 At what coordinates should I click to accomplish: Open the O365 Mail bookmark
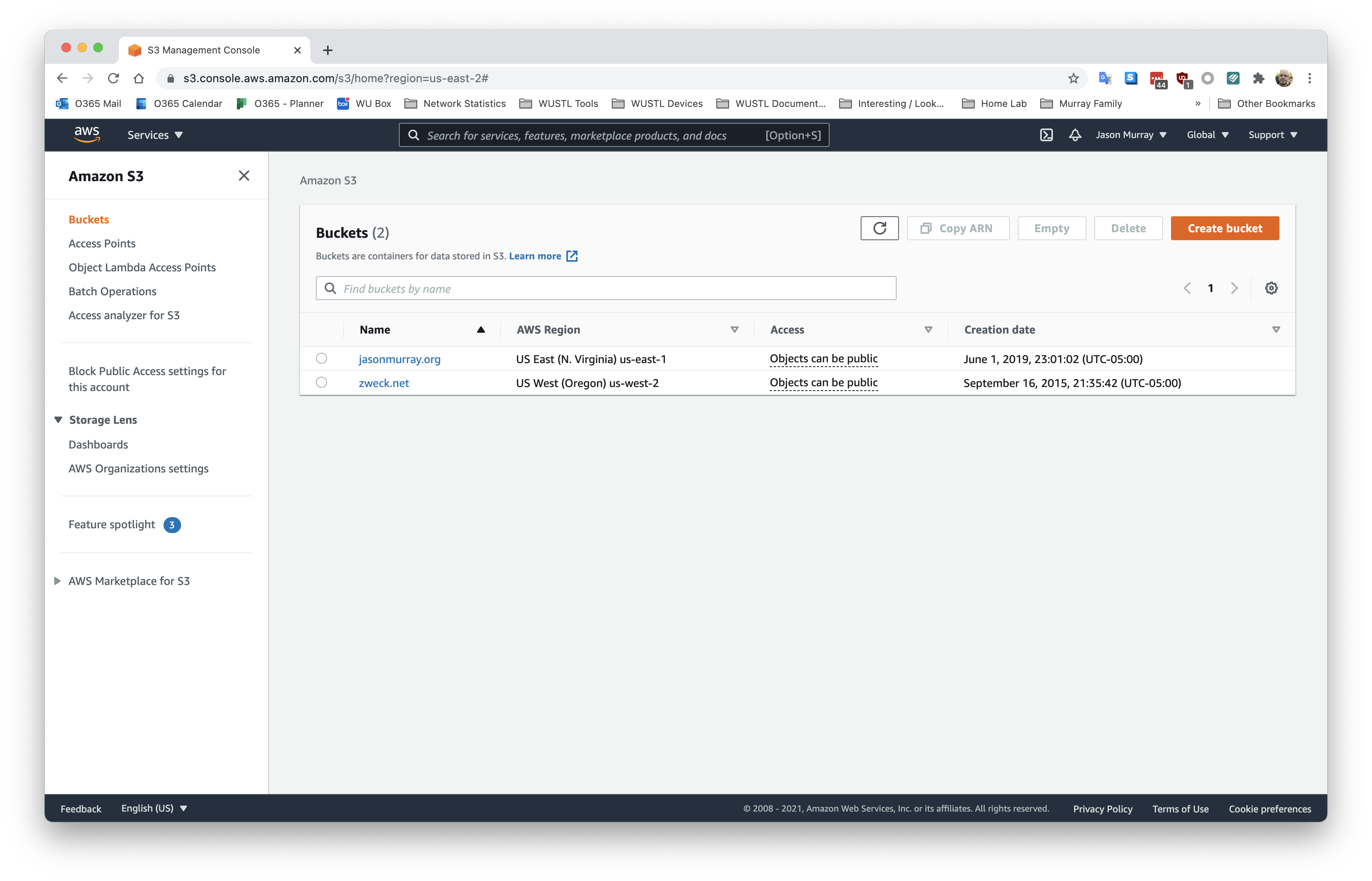[88, 104]
